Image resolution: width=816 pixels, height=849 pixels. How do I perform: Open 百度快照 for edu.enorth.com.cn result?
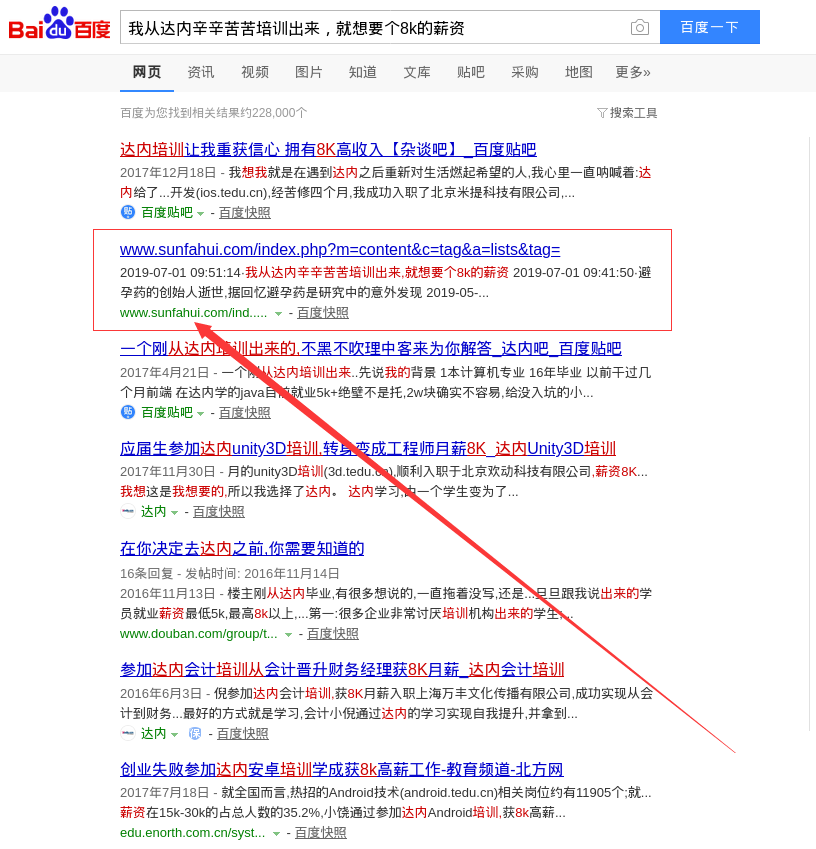click(x=321, y=833)
